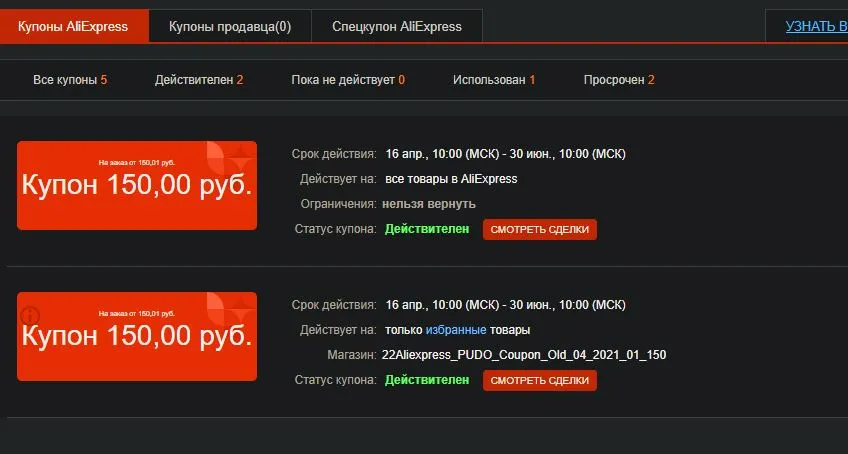Click text 'все товары в AliExpress'
The image size is (848, 454).
[x=451, y=179]
